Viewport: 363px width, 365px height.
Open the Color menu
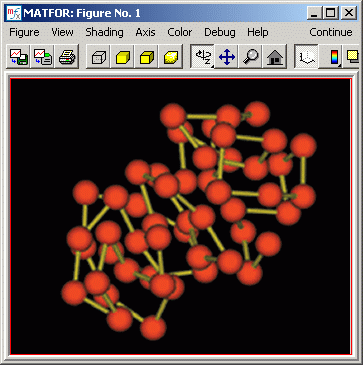tap(180, 32)
